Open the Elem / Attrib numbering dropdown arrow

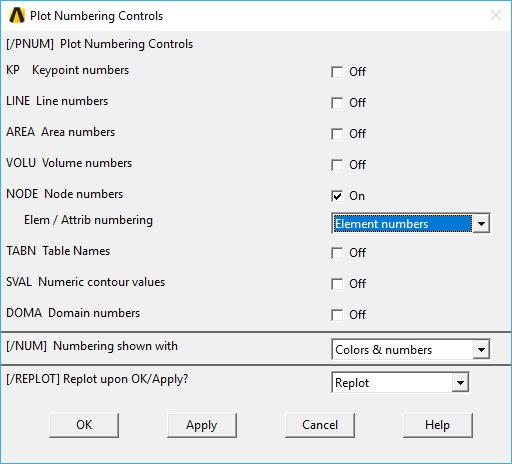click(481, 223)
